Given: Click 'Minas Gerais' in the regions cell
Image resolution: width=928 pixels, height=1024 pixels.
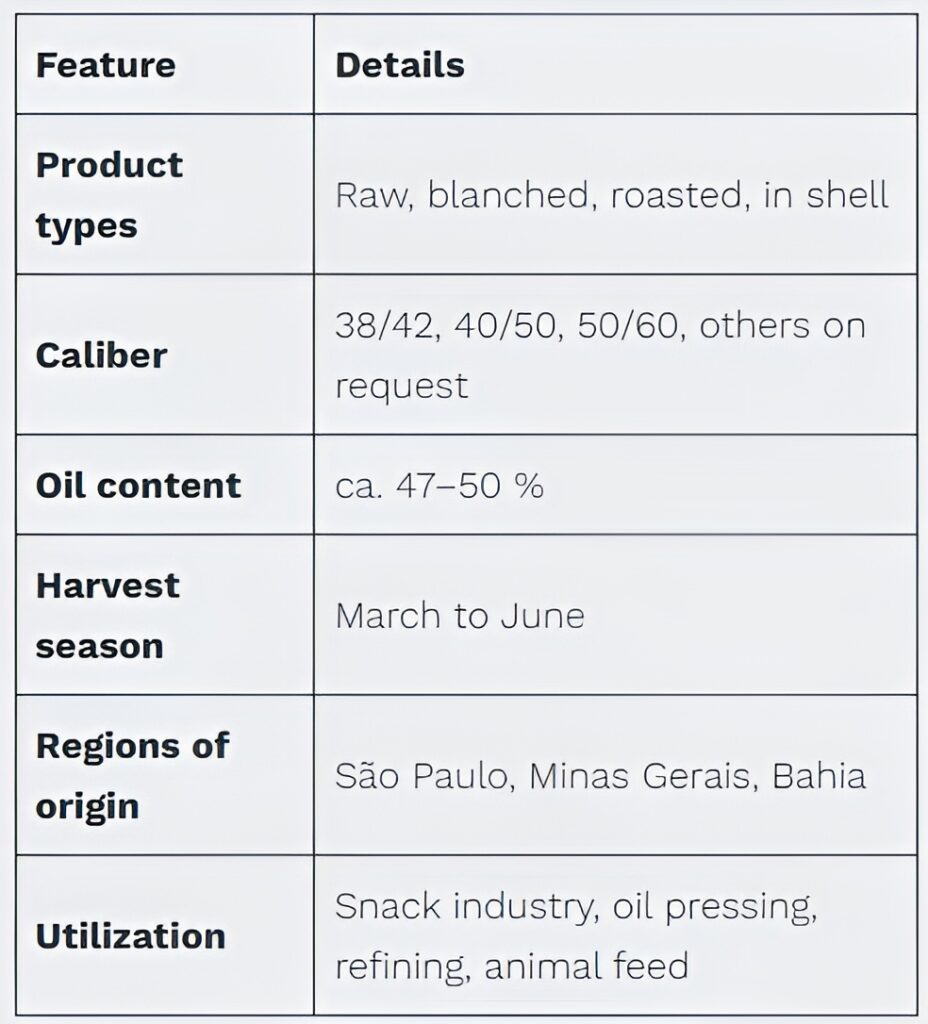Looking at the screenshot, I should 640,776.
